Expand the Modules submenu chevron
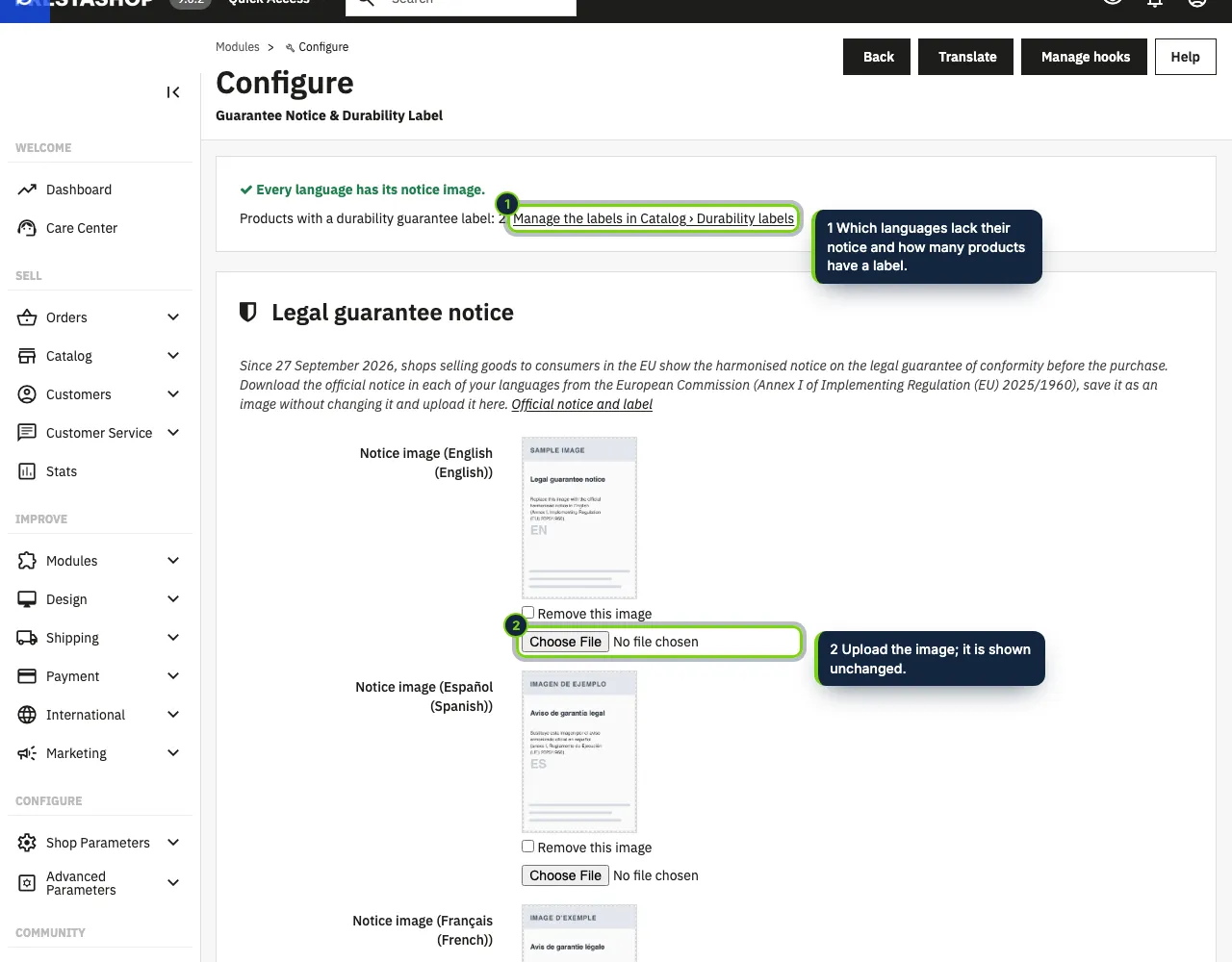Image resolution: width=1232 pixels, height=962 pixels. coord(173,561)
